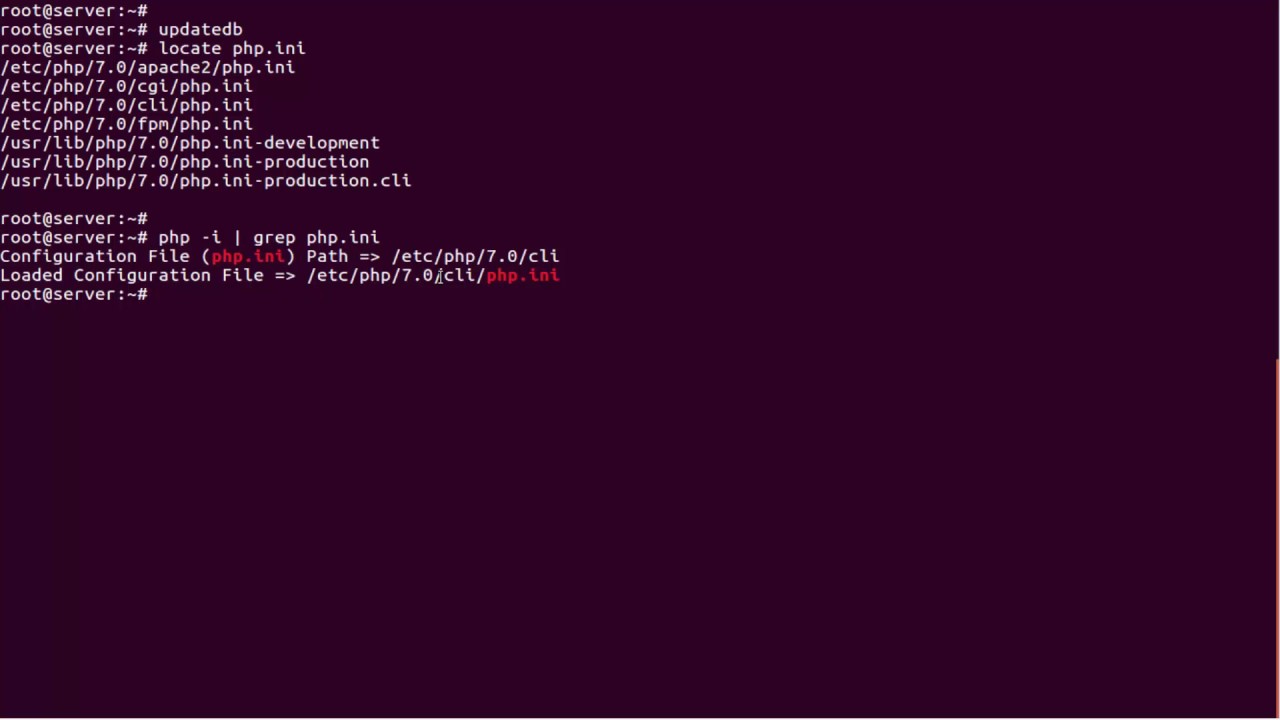The width and height of the screenshot is (1280, 720).
Task: Click the topmost root@server prompt
Action: pos(74,10)
